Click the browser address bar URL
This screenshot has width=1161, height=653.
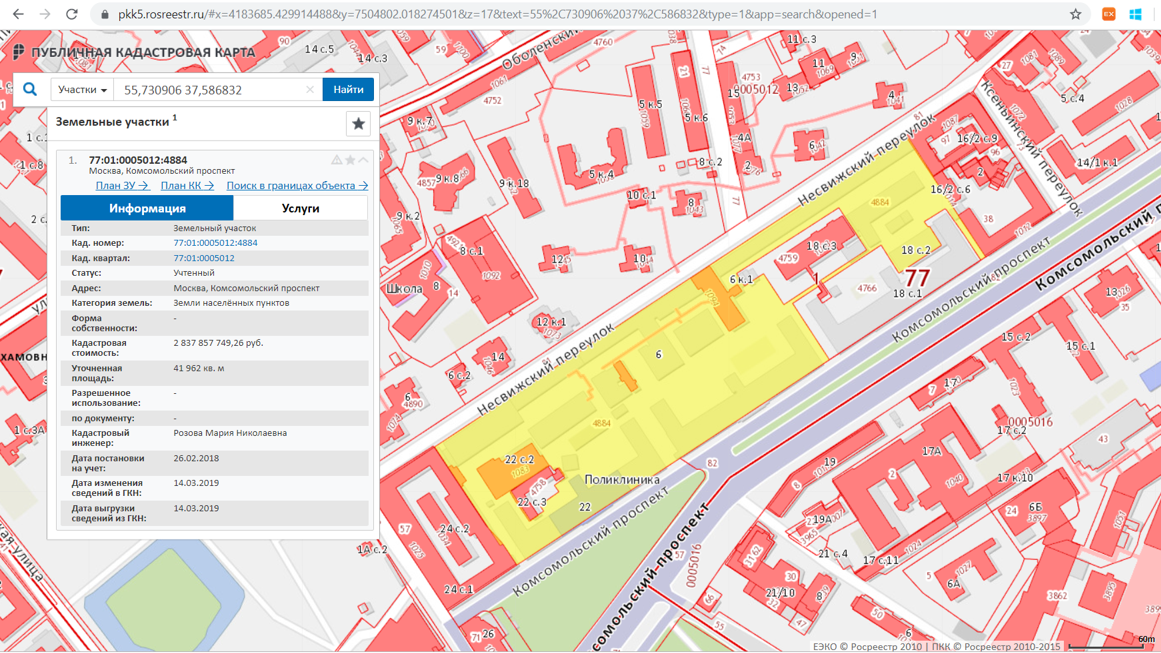tap(498, 14)
